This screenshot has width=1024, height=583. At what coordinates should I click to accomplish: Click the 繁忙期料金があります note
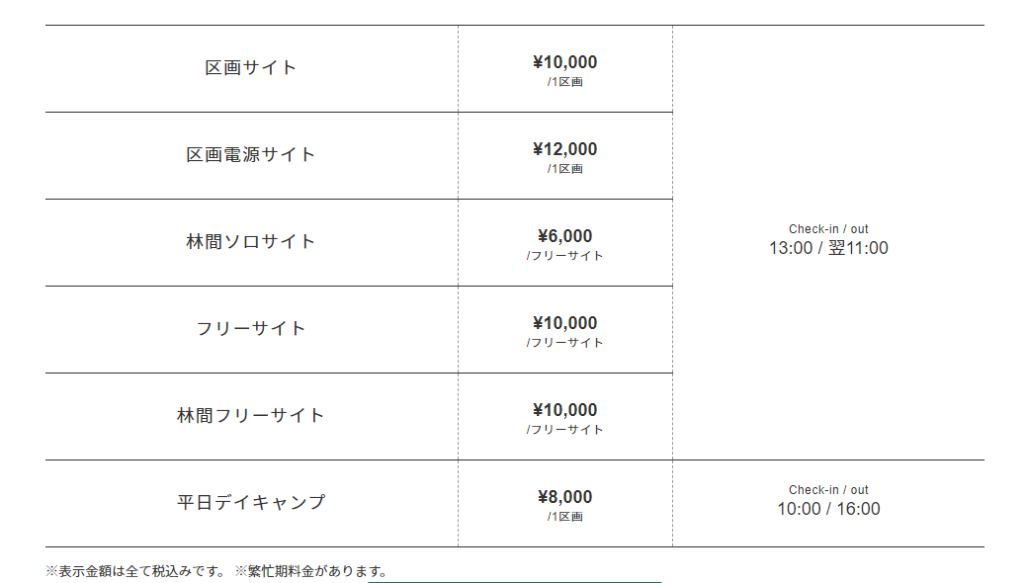coord(310,572)
